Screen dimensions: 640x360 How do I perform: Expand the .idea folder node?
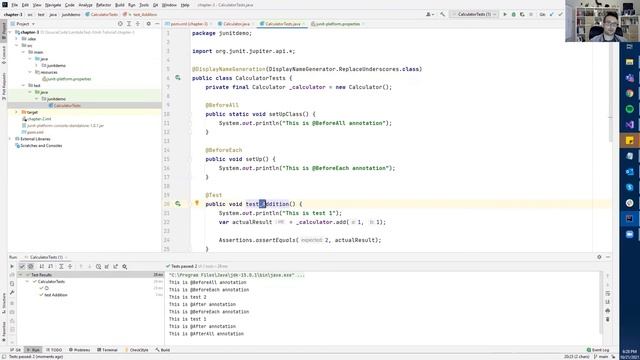pos(17,39)
